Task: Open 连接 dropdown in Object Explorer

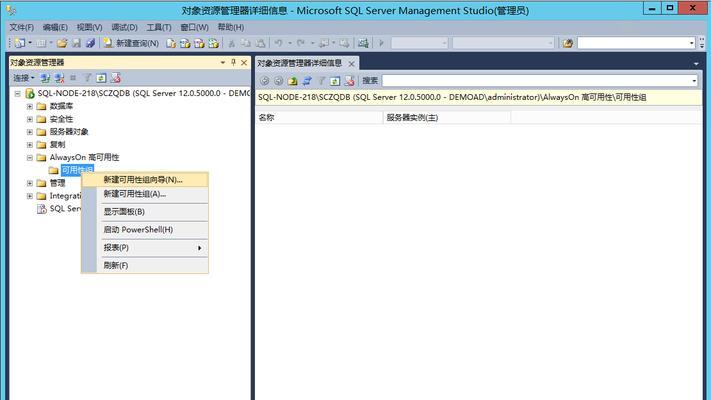Action: click(24, 78)
